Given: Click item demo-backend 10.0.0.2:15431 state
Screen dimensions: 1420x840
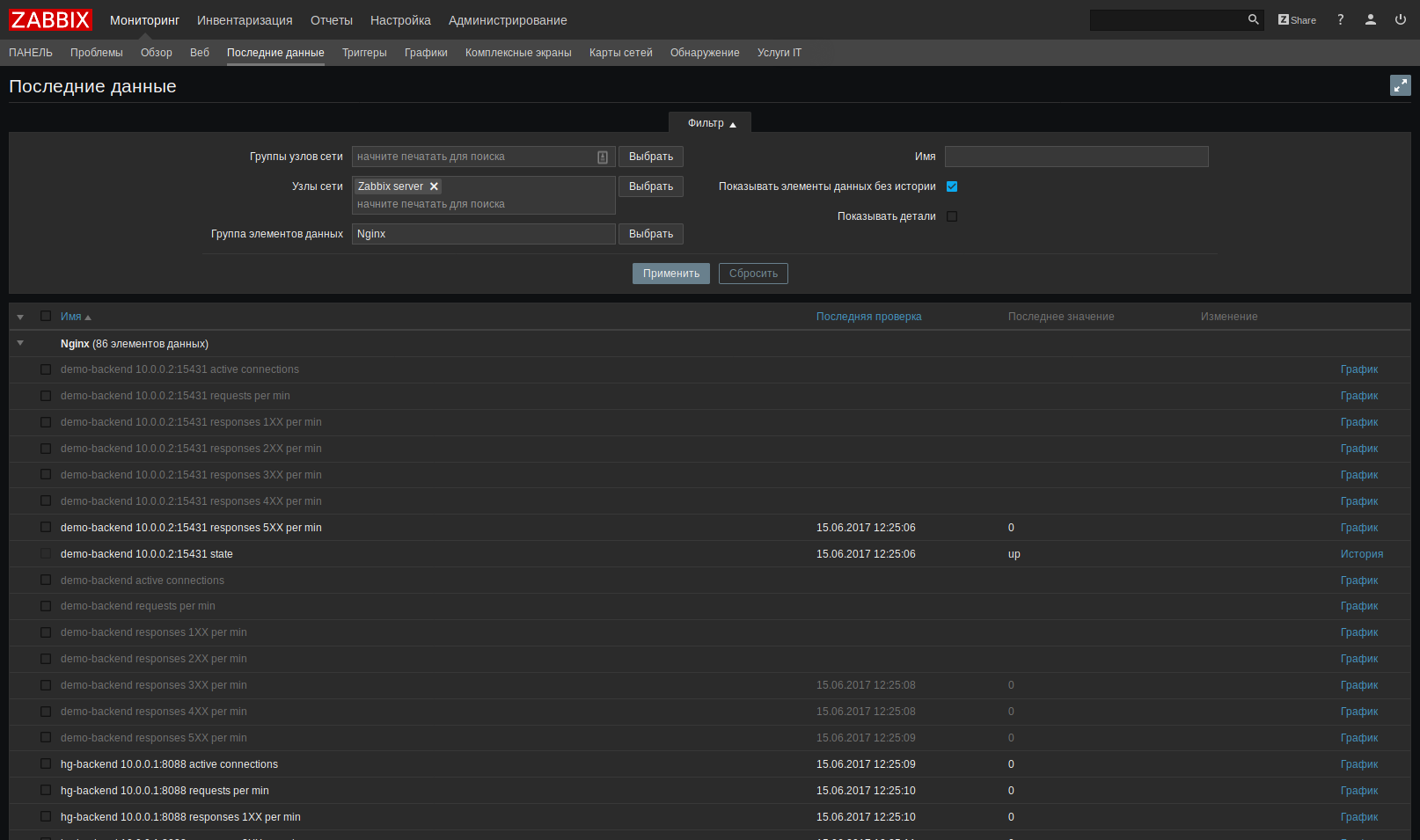Looking at the screenshot, I should pyautogui.click(x=147, y=554).
